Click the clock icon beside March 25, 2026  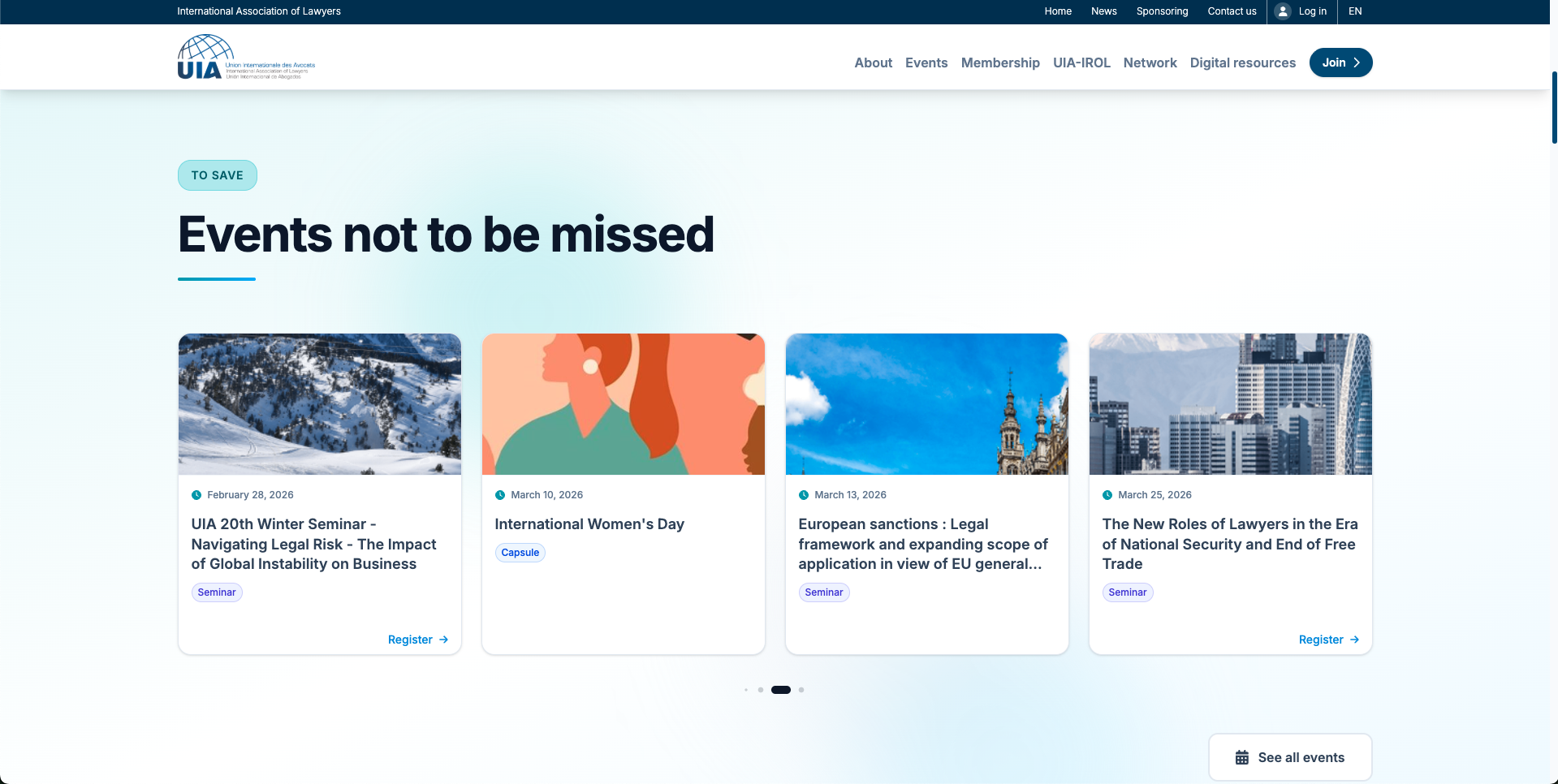tap(1107, 495)
